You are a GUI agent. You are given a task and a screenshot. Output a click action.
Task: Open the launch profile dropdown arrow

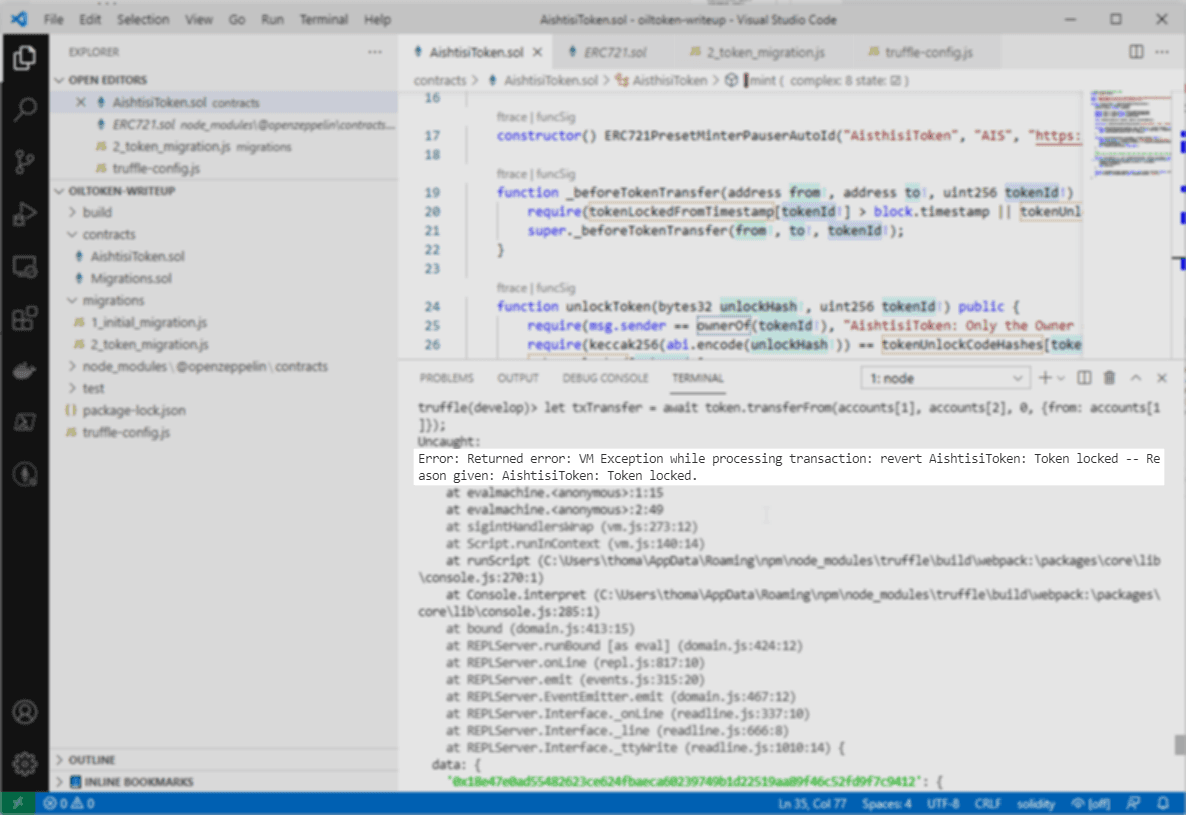coord(1061,377)
